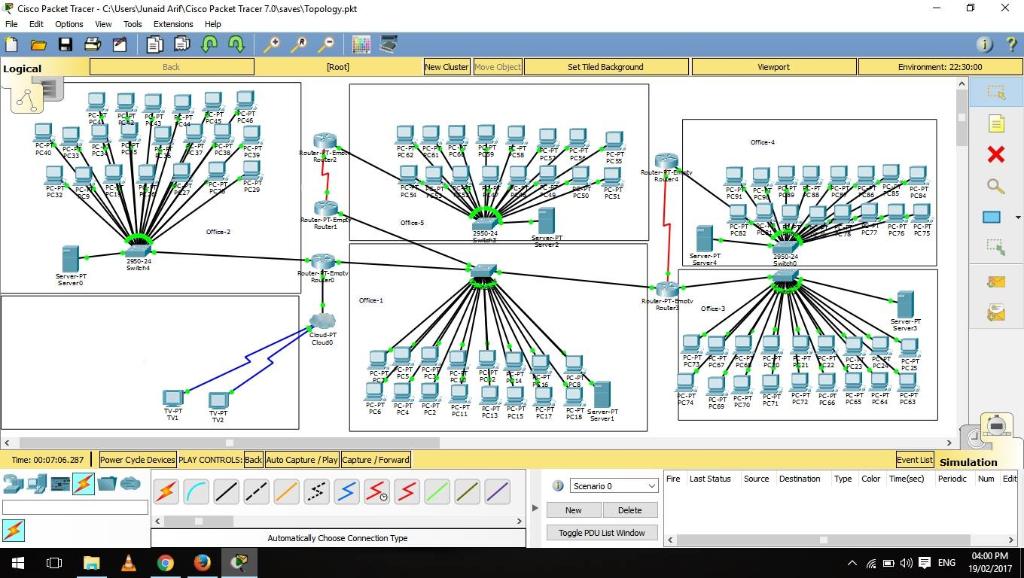Click Capture / Forward button
The height and width of the screenshot is (578, 1024).
[376, 460]
